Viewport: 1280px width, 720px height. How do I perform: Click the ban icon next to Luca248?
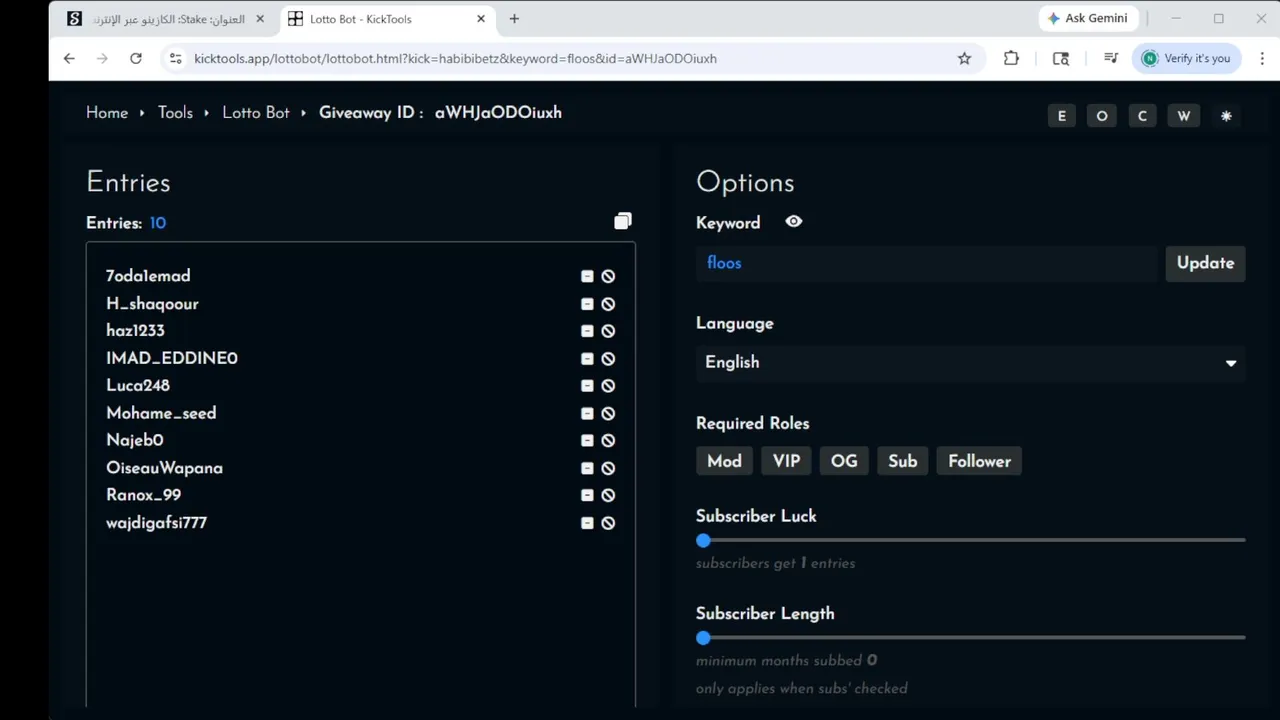click(608, 386)
